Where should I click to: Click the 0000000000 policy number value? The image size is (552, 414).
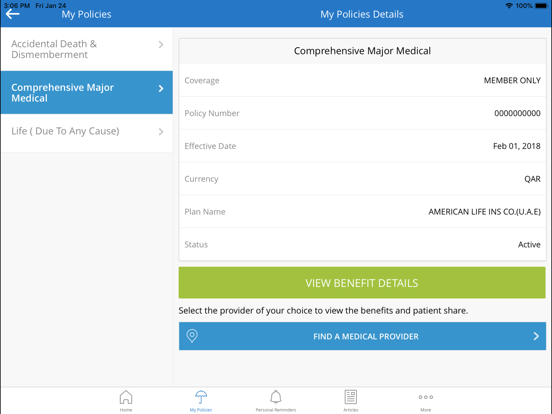click(517, 113)
